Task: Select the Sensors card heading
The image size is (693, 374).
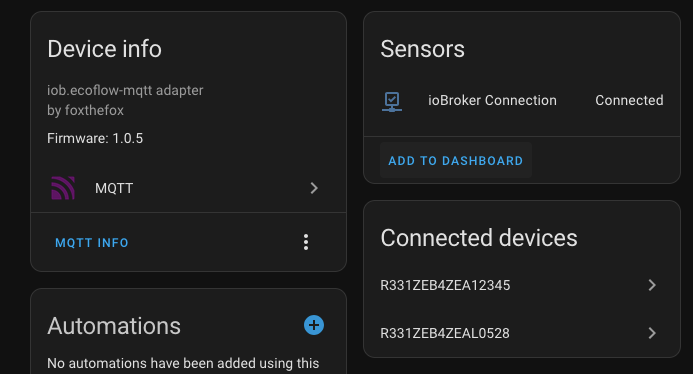Action: click(x=423, y=49)
